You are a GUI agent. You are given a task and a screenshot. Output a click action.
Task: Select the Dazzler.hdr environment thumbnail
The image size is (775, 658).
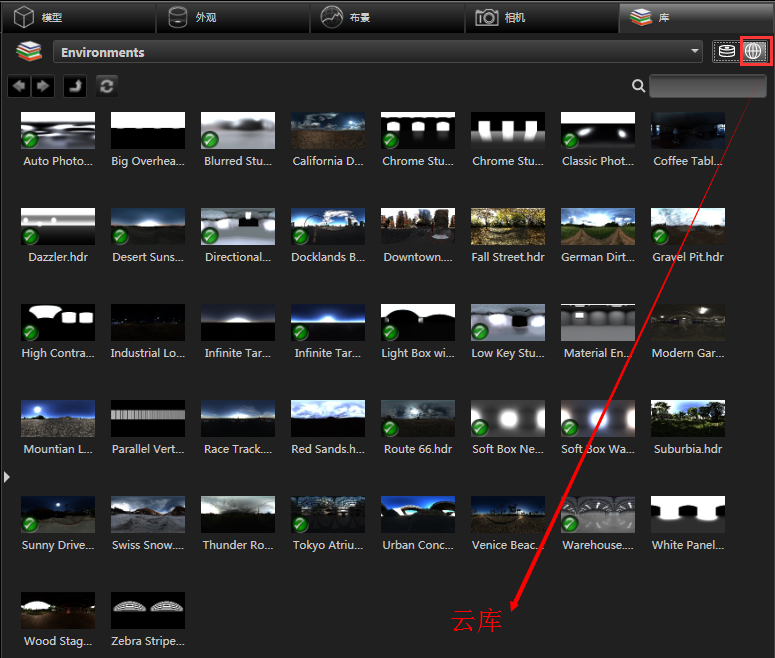58,227
